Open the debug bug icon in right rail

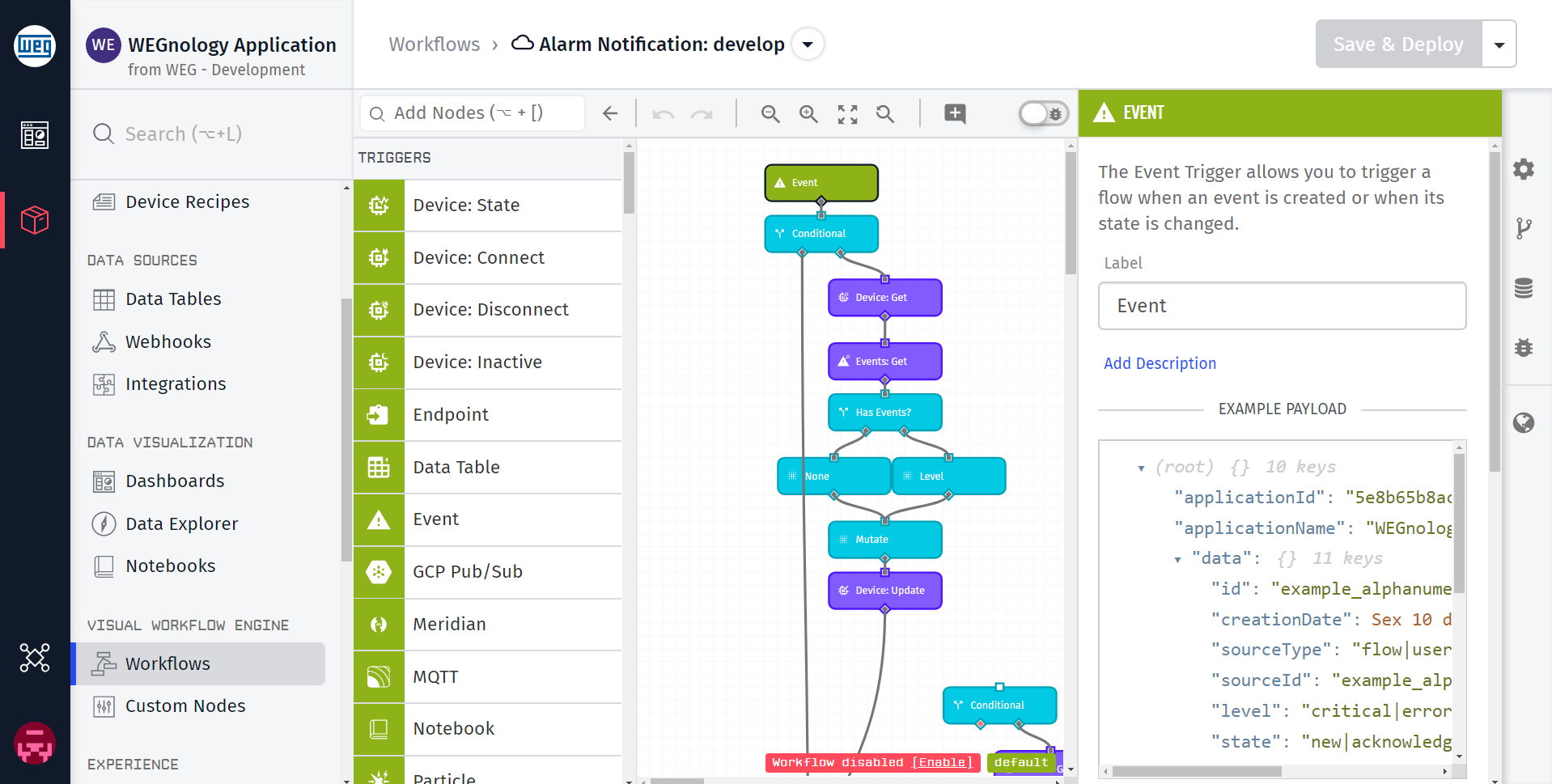click(1524, 348)
